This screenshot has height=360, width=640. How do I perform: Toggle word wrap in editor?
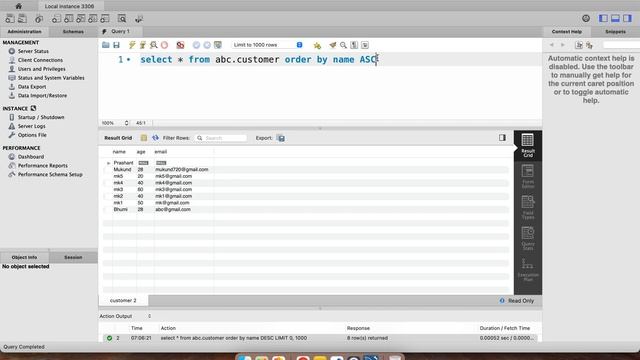(x=364, y=45)
